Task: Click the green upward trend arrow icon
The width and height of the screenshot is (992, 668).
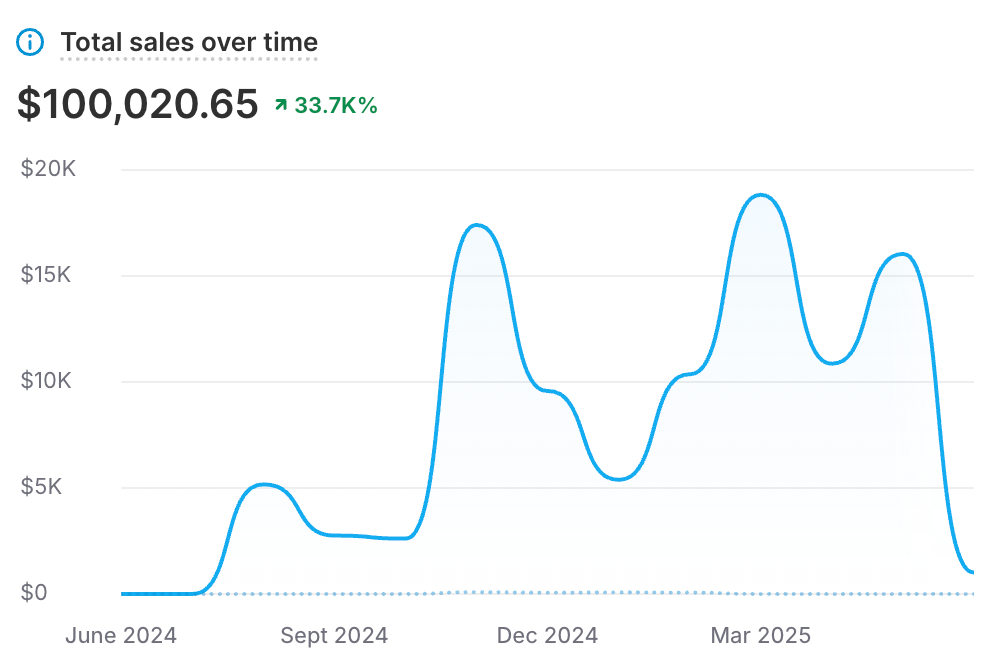Action: (x=281, y=105)
